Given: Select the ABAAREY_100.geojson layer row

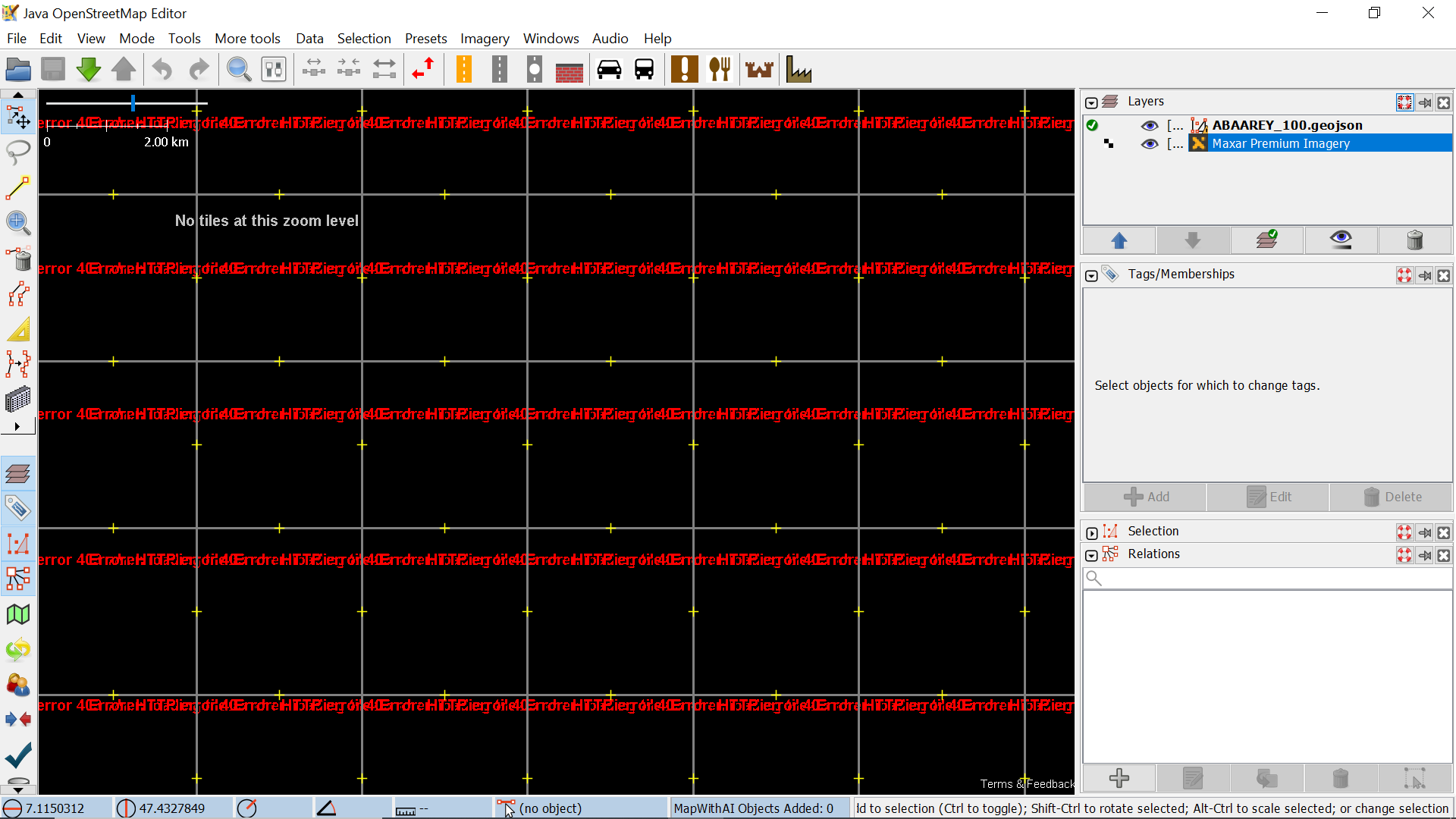Looking at the screenshot, I should [1268, 126].
